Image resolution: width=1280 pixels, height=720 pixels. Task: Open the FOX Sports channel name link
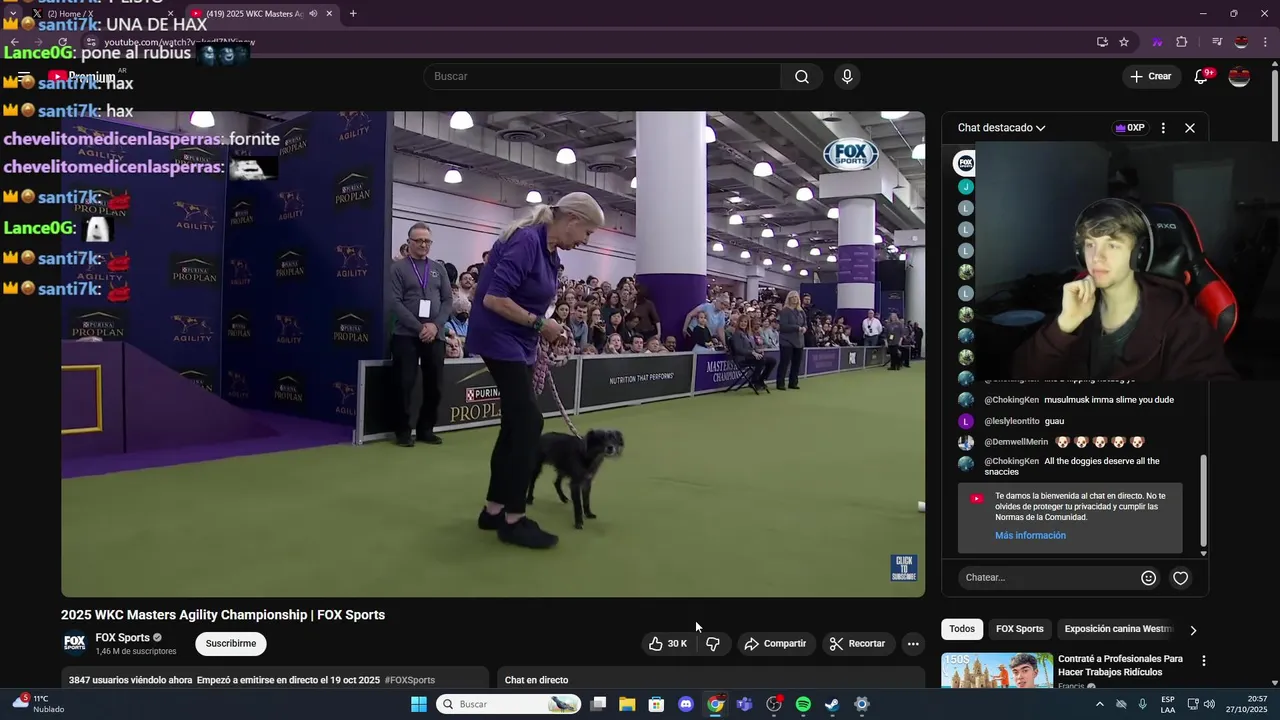[122, 638]
